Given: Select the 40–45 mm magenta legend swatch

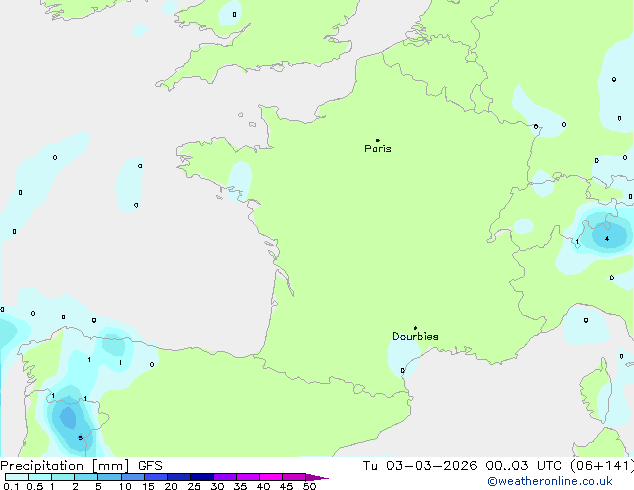Looking at the screenshot, I should coord(271,477).
